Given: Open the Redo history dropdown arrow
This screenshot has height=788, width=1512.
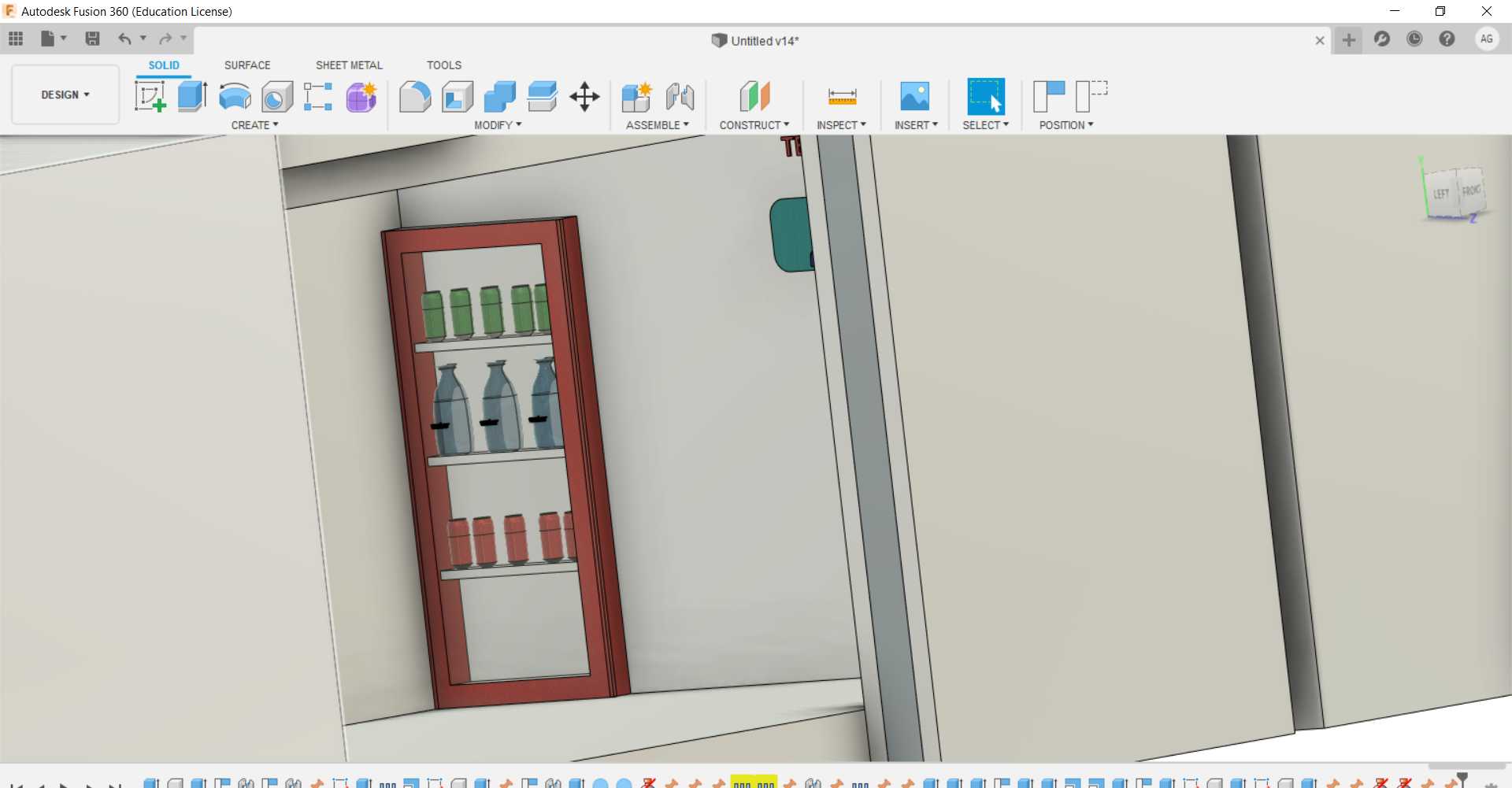Looking at the screenshot, I should (x=183, y=38).
